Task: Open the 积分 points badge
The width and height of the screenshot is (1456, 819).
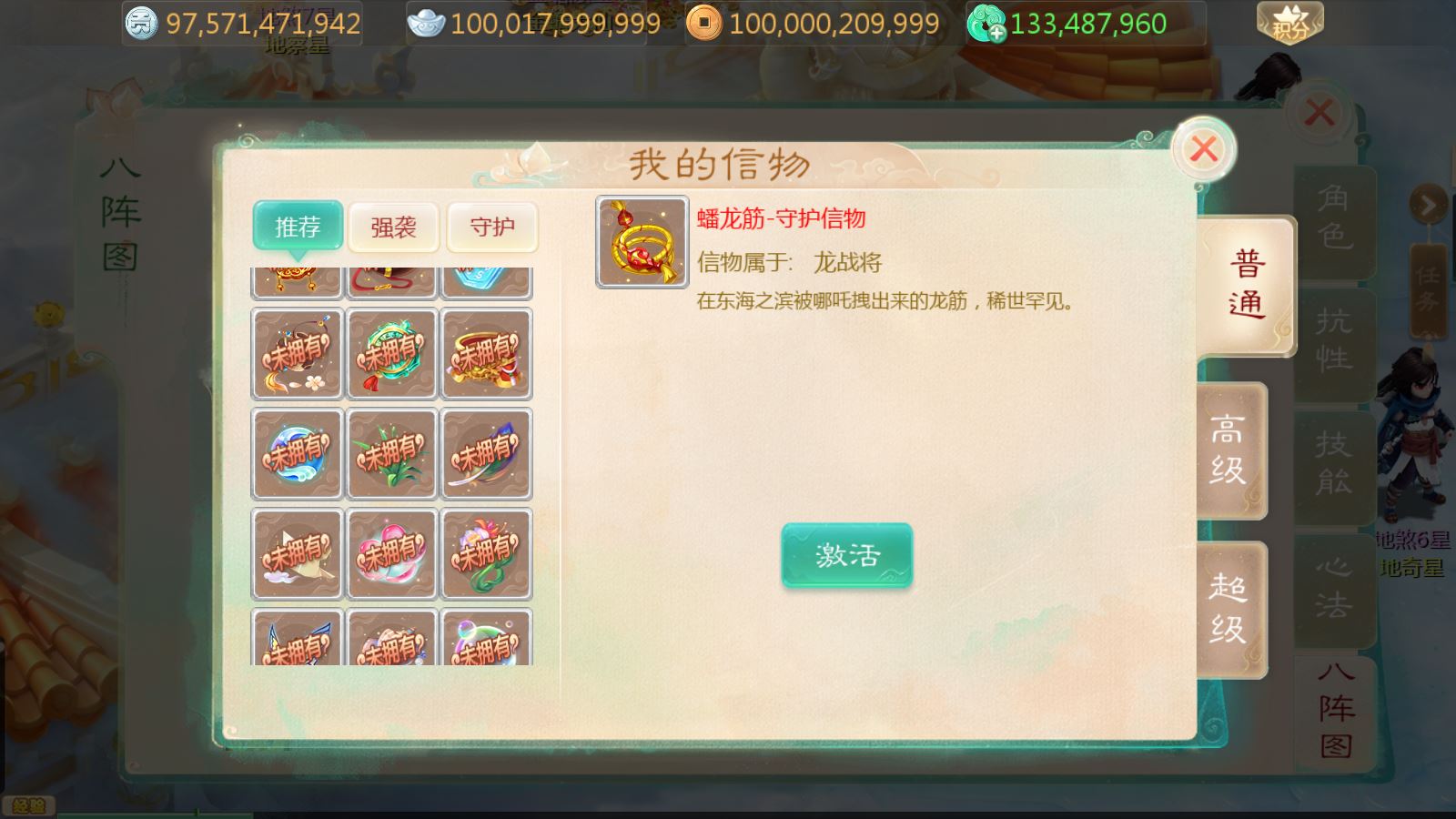Action: click(1289, 23)
